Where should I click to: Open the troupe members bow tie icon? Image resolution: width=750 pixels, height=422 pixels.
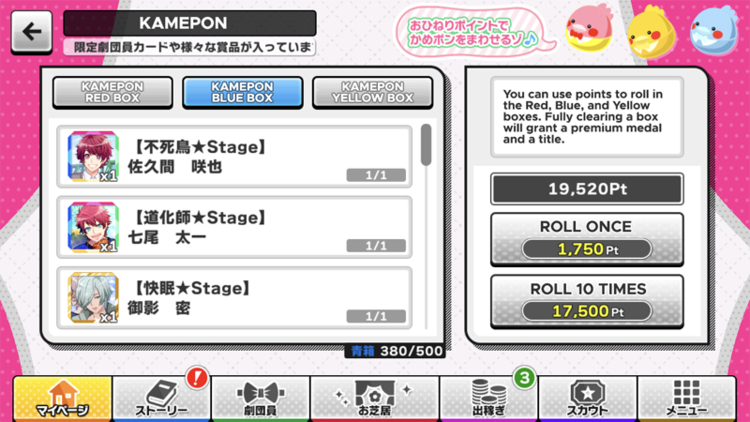point(260,399)
